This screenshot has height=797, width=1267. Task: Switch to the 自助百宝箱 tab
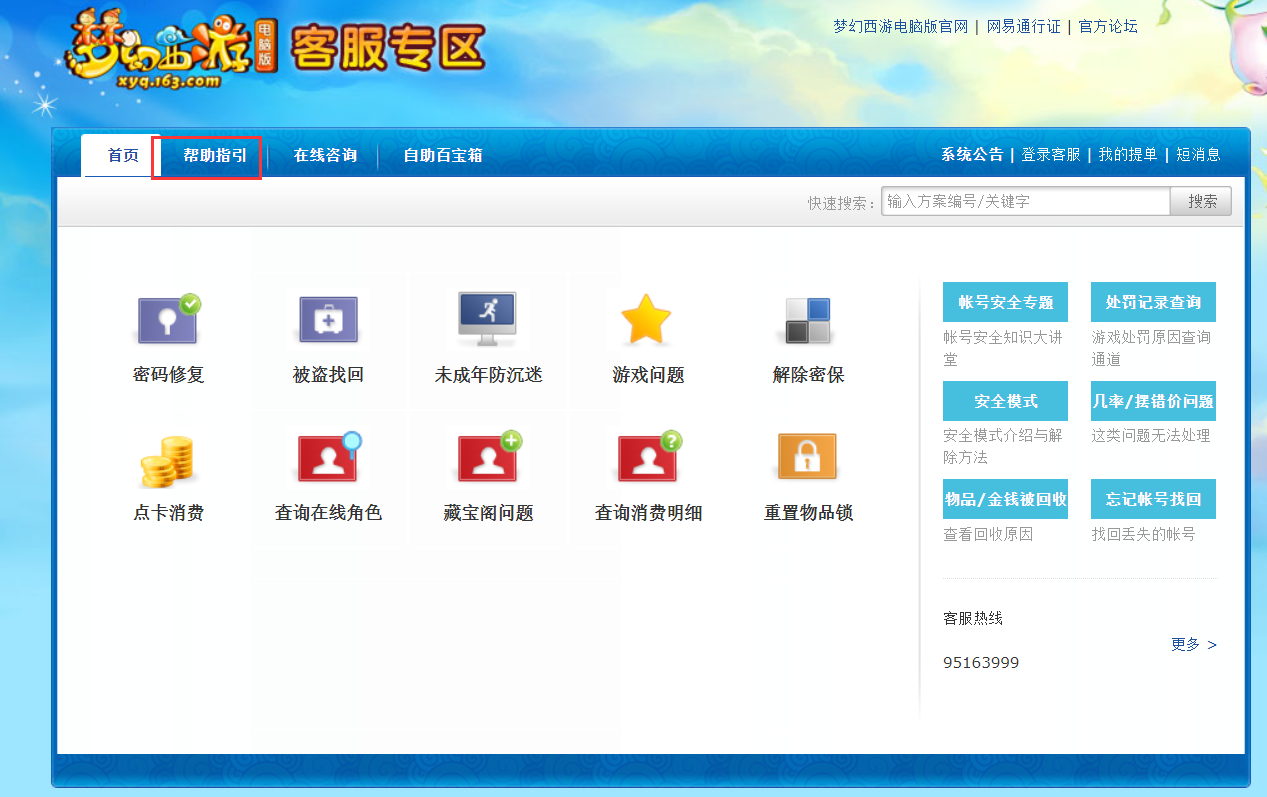pyautogui.click(x=443, y=155)
